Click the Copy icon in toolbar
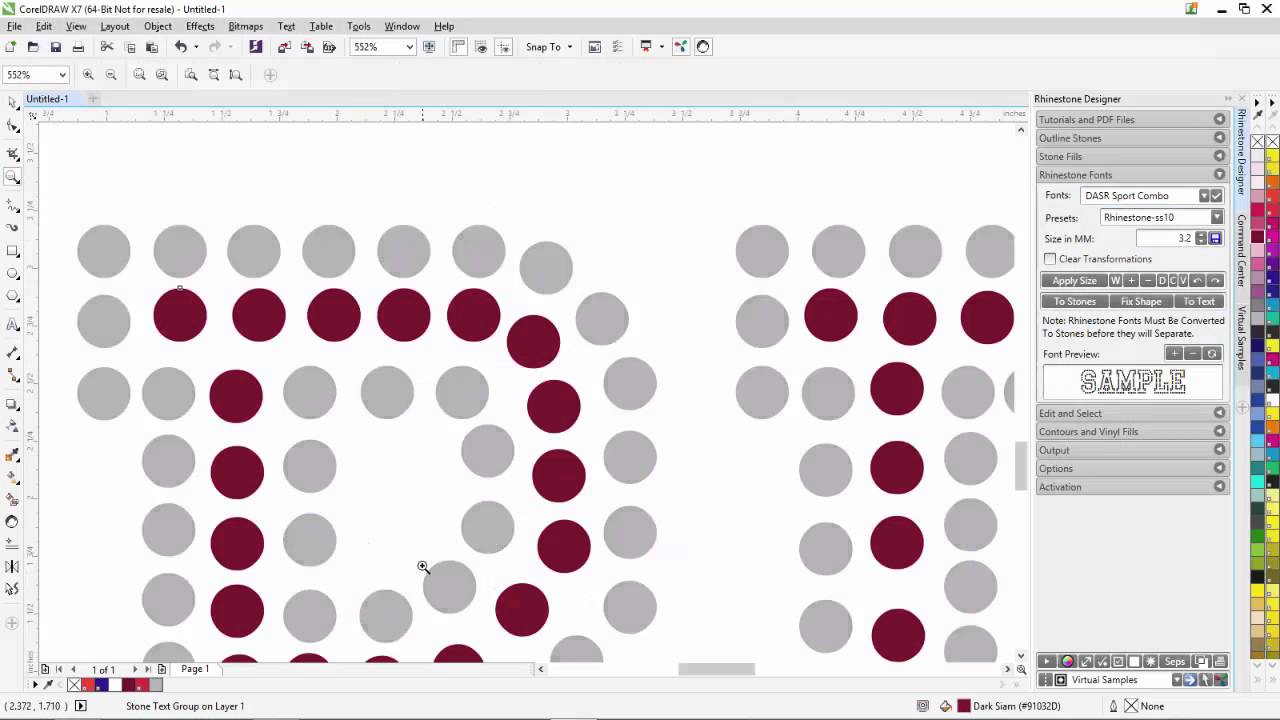The image size is (1280, 720). tap(130, 47)
